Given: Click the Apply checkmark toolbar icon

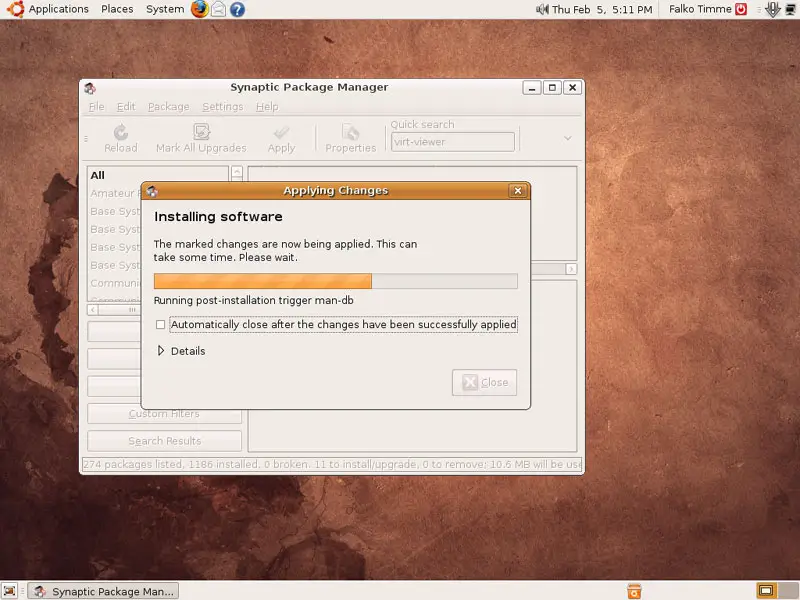Looking at the screenshot, I should (281, 133).
